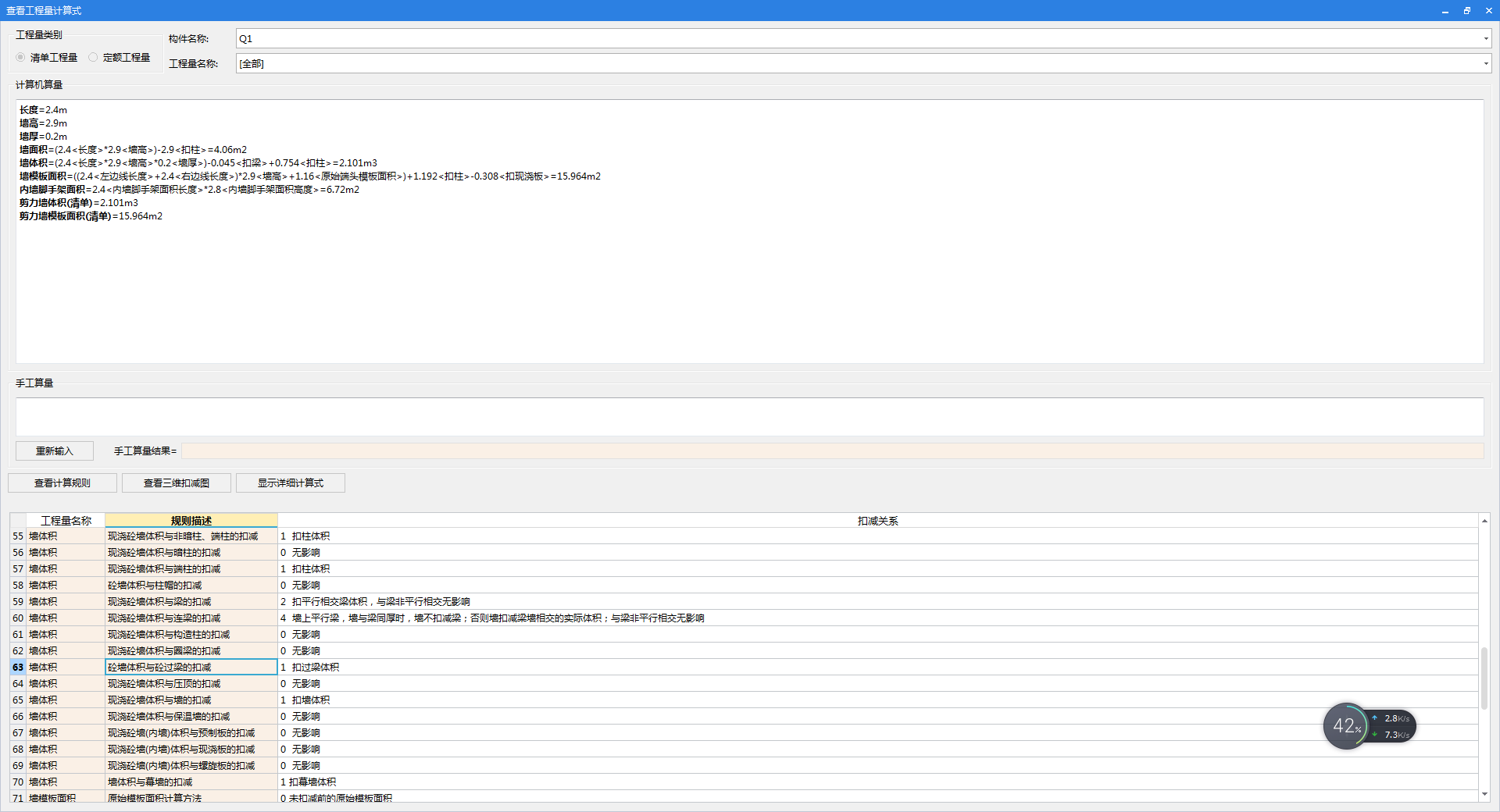The image size is (1500, 812).
Task: Select row 69 现浇砼墙(内墙)体积与螺旋板的扣减
Action: [744, 766]
